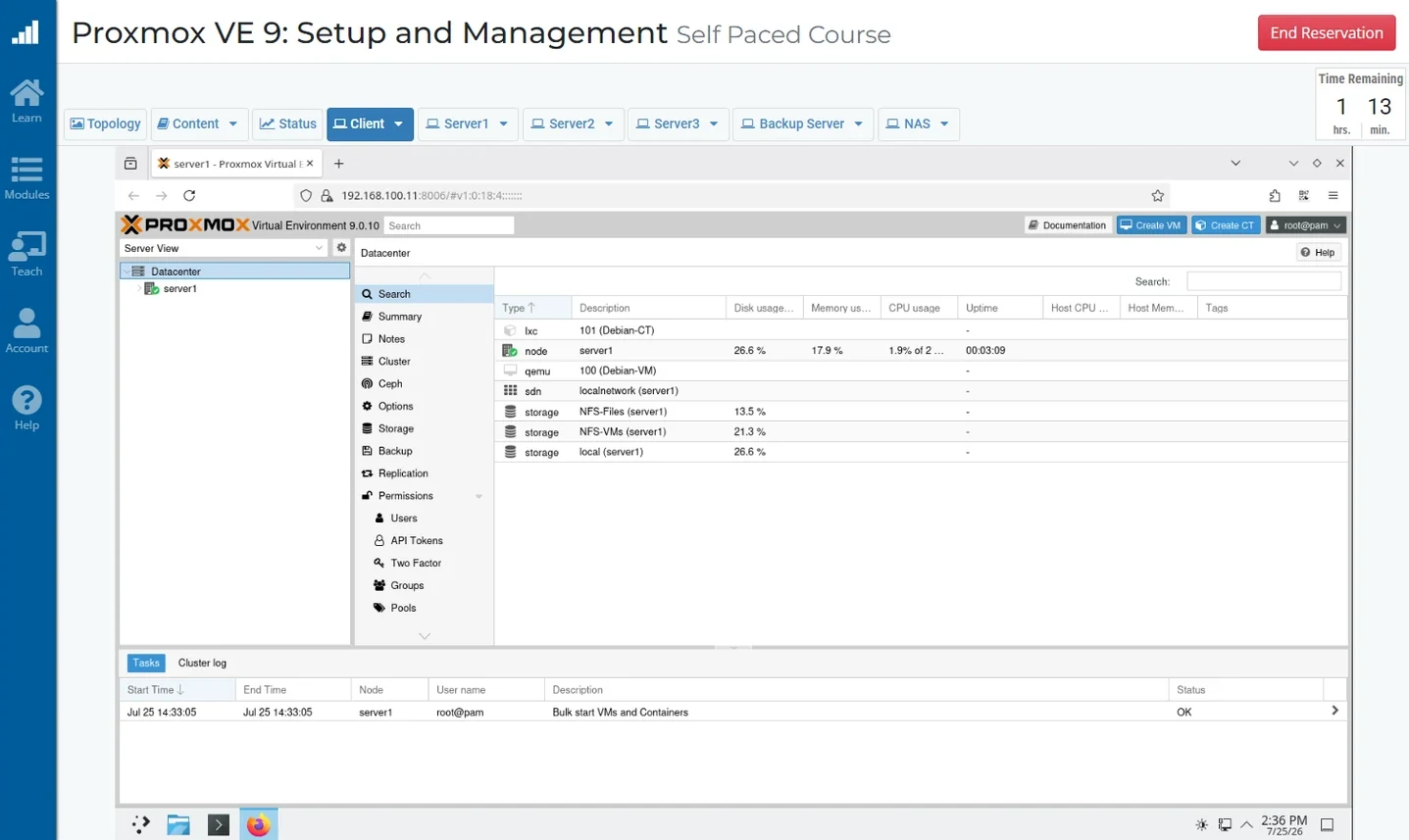Open the Learn home icon in sidebar
Screen dimensions: 1409x840
pos(26,101)
